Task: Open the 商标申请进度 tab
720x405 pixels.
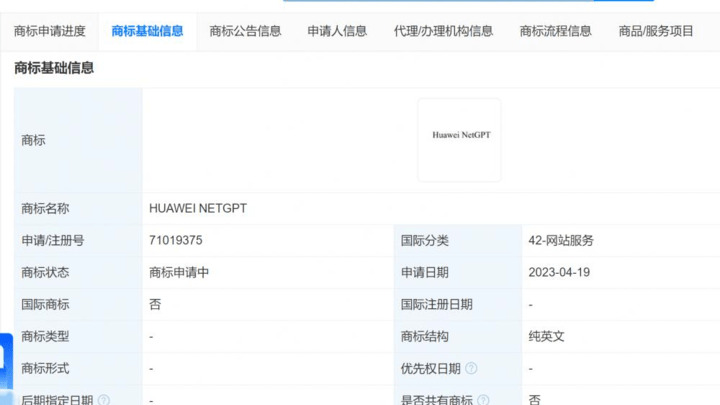Action: point(50,31)
